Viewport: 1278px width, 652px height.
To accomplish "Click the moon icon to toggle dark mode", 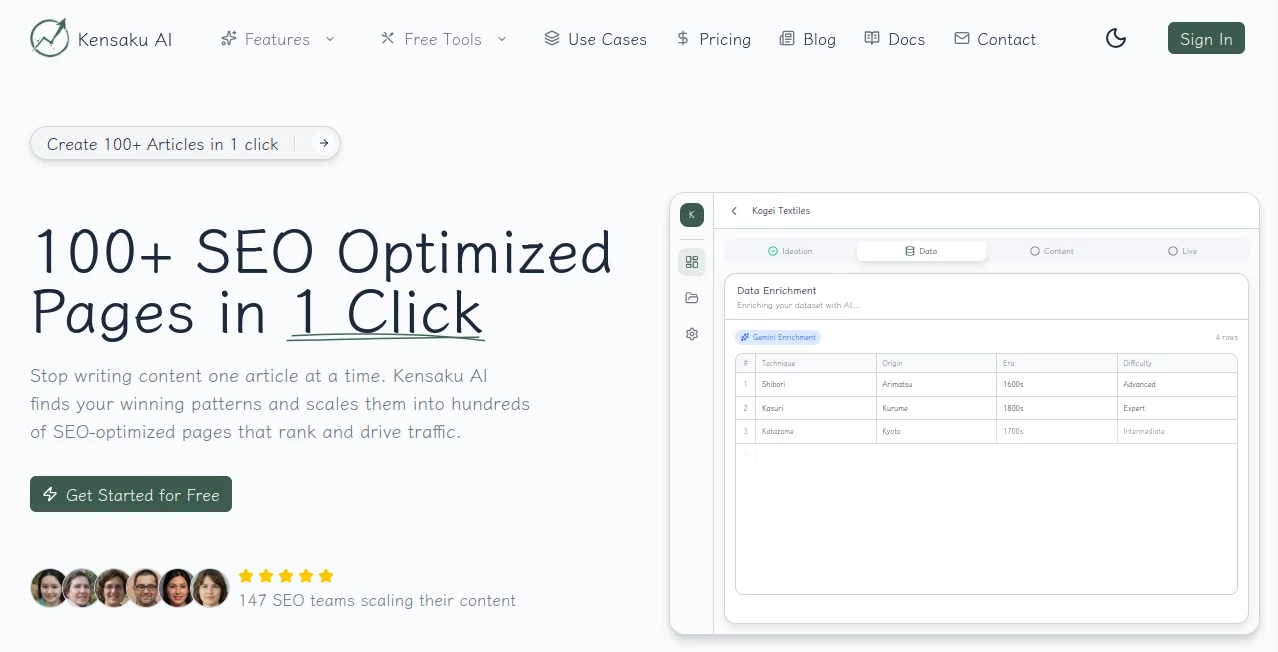I will click(x=1115, y=38).
